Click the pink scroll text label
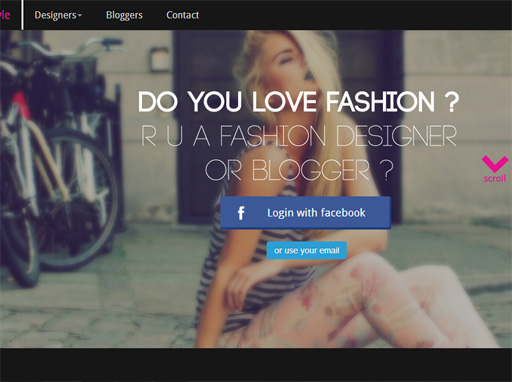Screen dimensions: 512x382 point(495,178)
